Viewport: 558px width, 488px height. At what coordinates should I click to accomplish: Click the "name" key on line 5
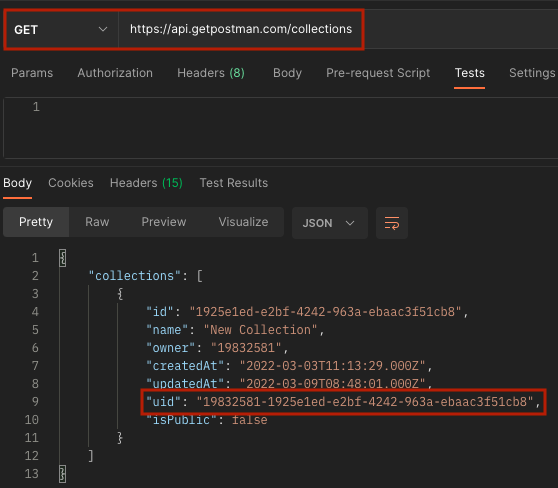click(x=167, y=330)
